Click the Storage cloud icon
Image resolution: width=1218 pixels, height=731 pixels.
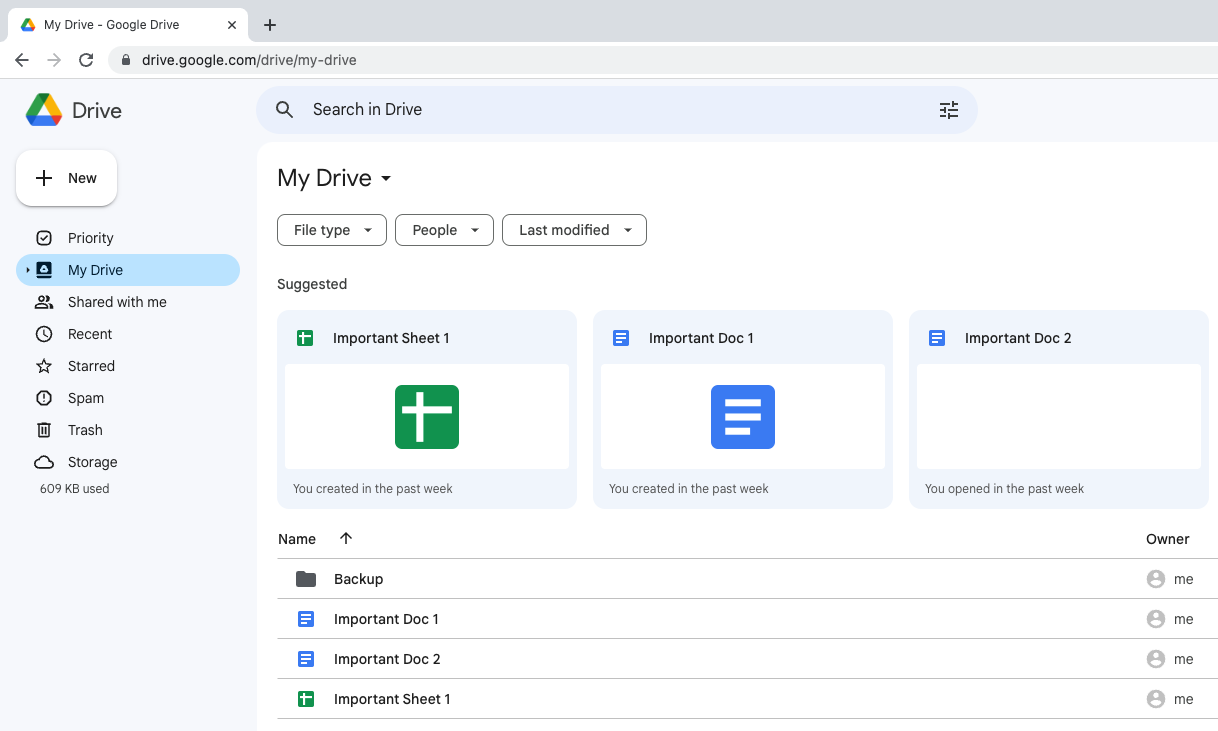pyautogui.click(x=44, y=462)
